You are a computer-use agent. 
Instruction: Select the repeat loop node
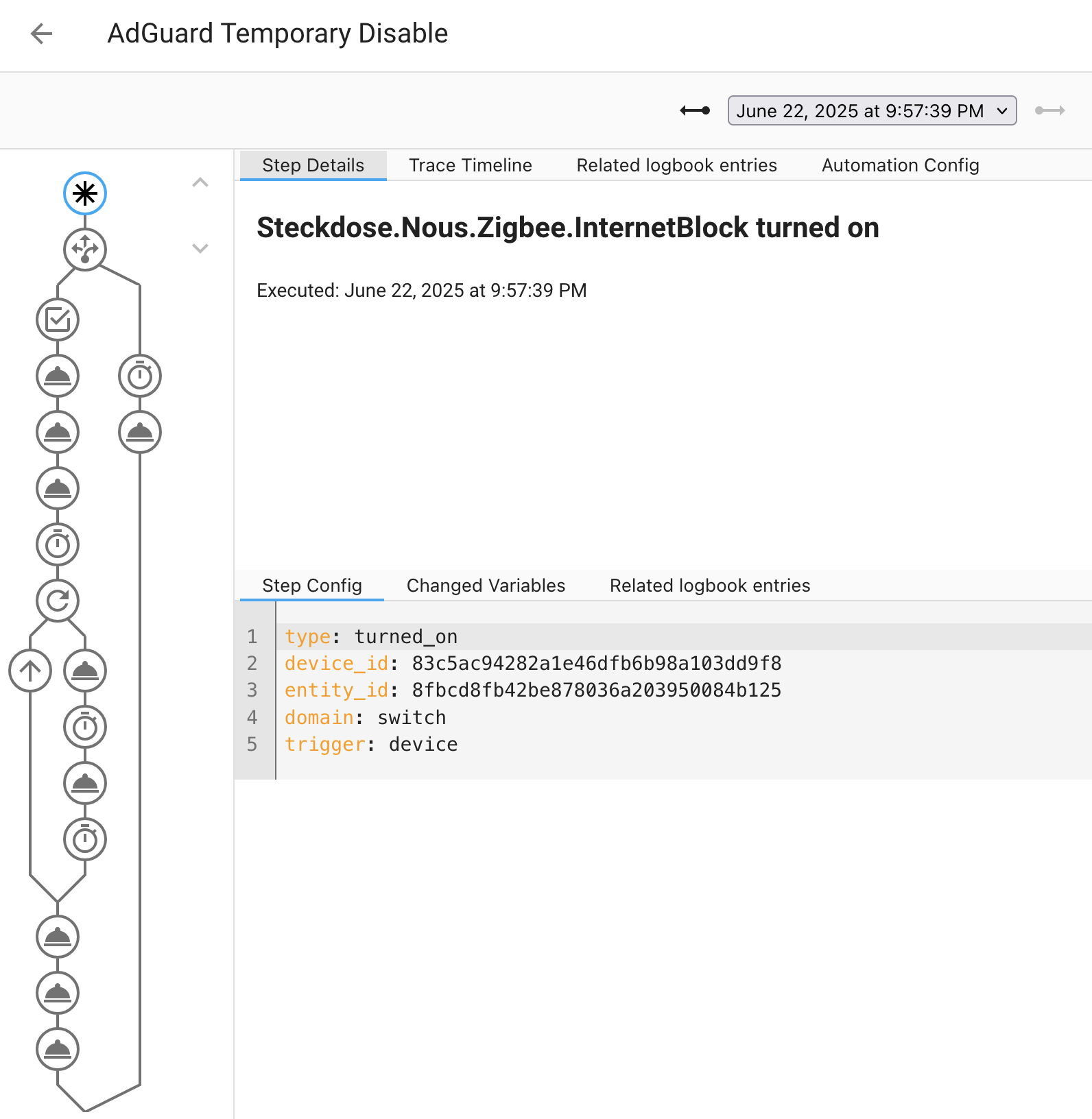click(x=58, y=601)
